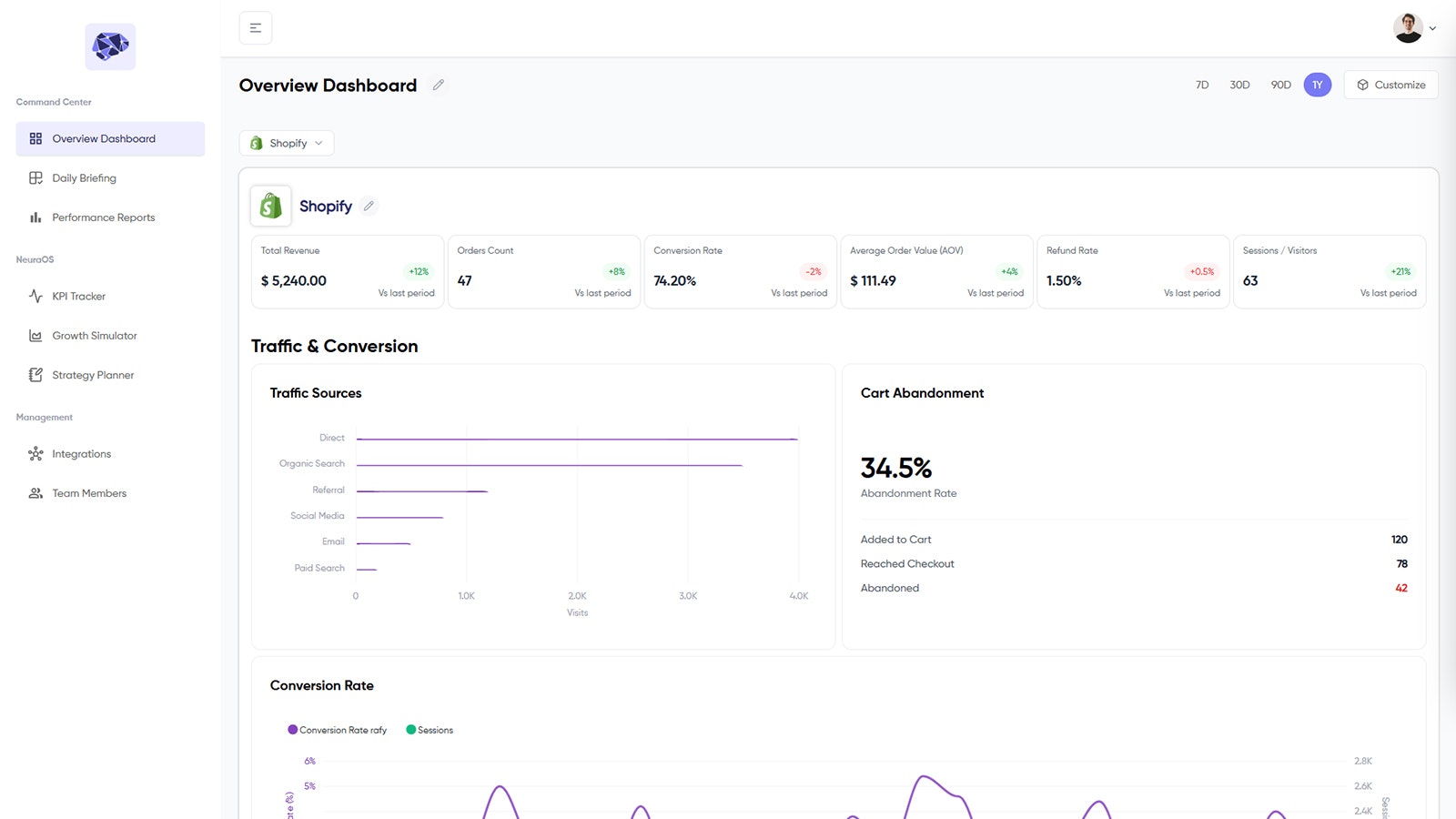The width and height of the screenshot is (1456, 819).
Task: Click the AOV value $ 111.49
Action: [x=873, y=281]
